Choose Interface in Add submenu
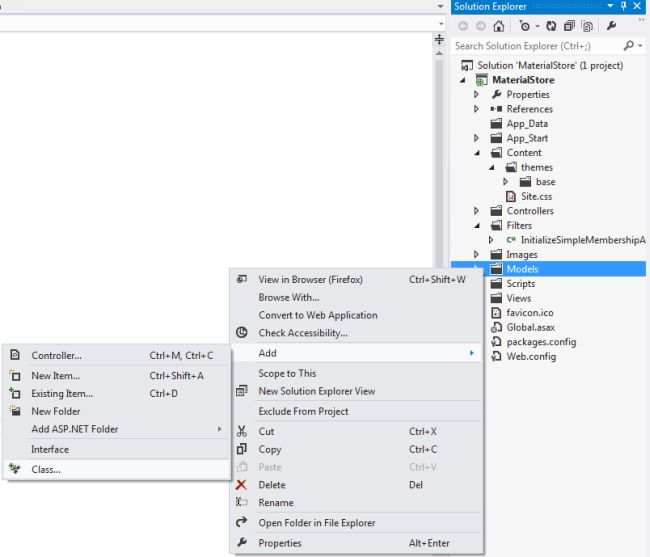Image resolution: width=650 pixels, height=557 pixels. tap(116, 450)
